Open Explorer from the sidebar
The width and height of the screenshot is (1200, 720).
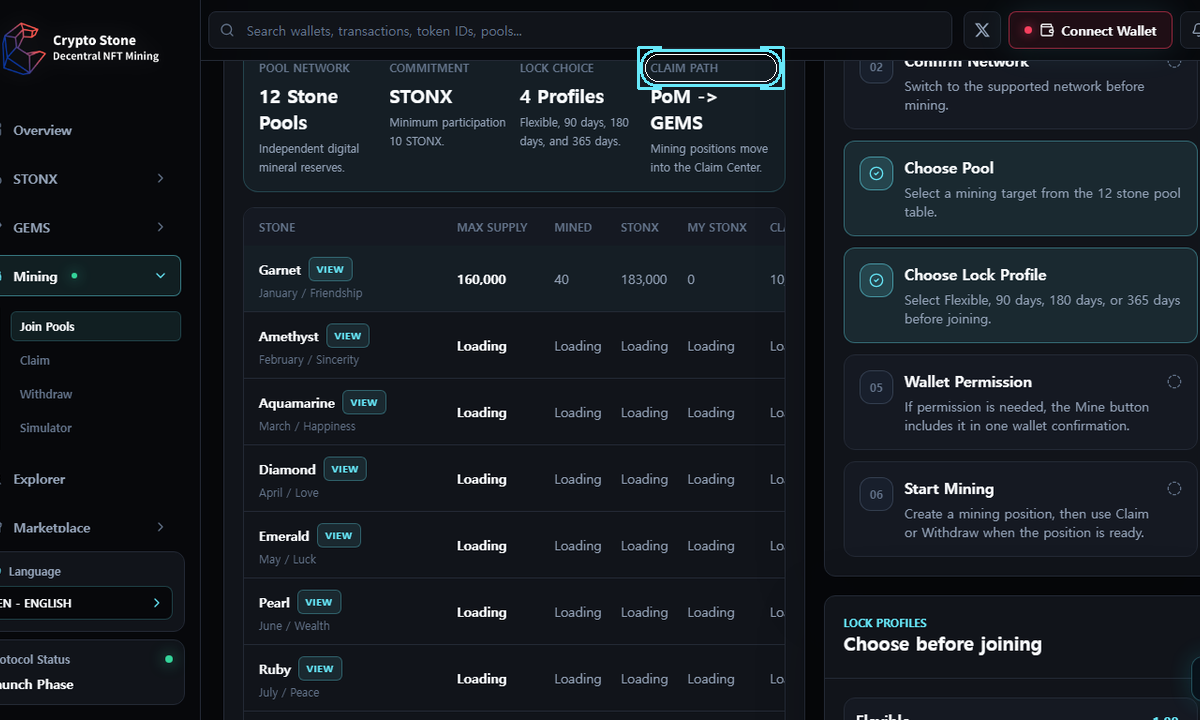[39, 480]
